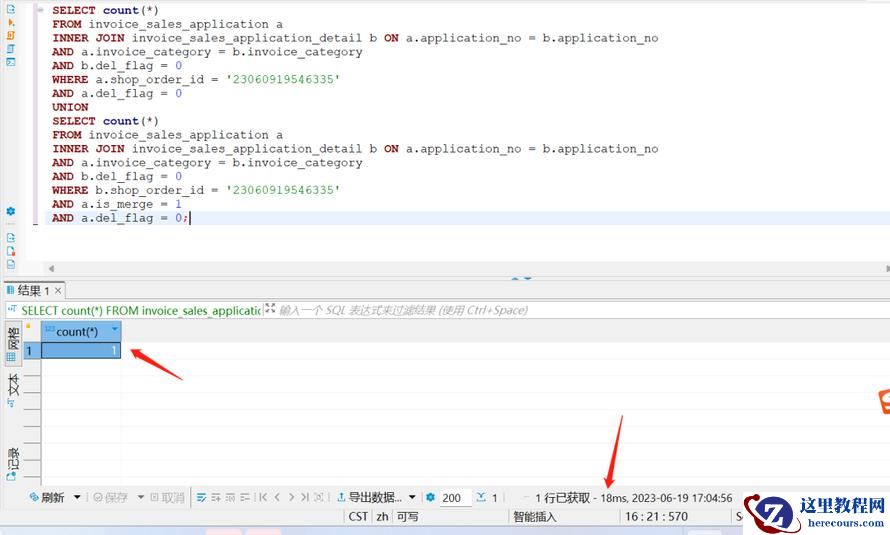Click the left arrow of the editor horizontal scrollbar
This screenshot has height=535, width=890.
tap(51, 268)
